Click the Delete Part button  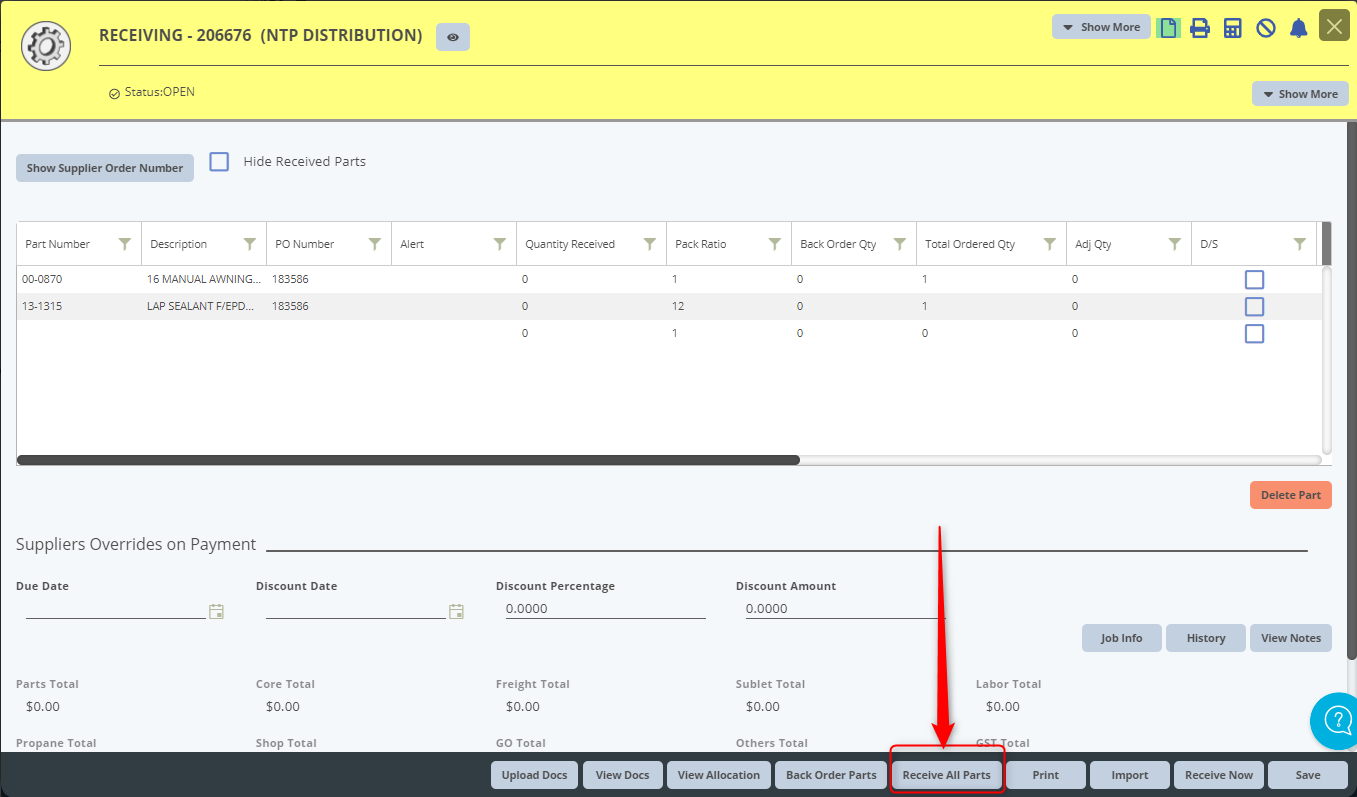[x=1290, y=495]
